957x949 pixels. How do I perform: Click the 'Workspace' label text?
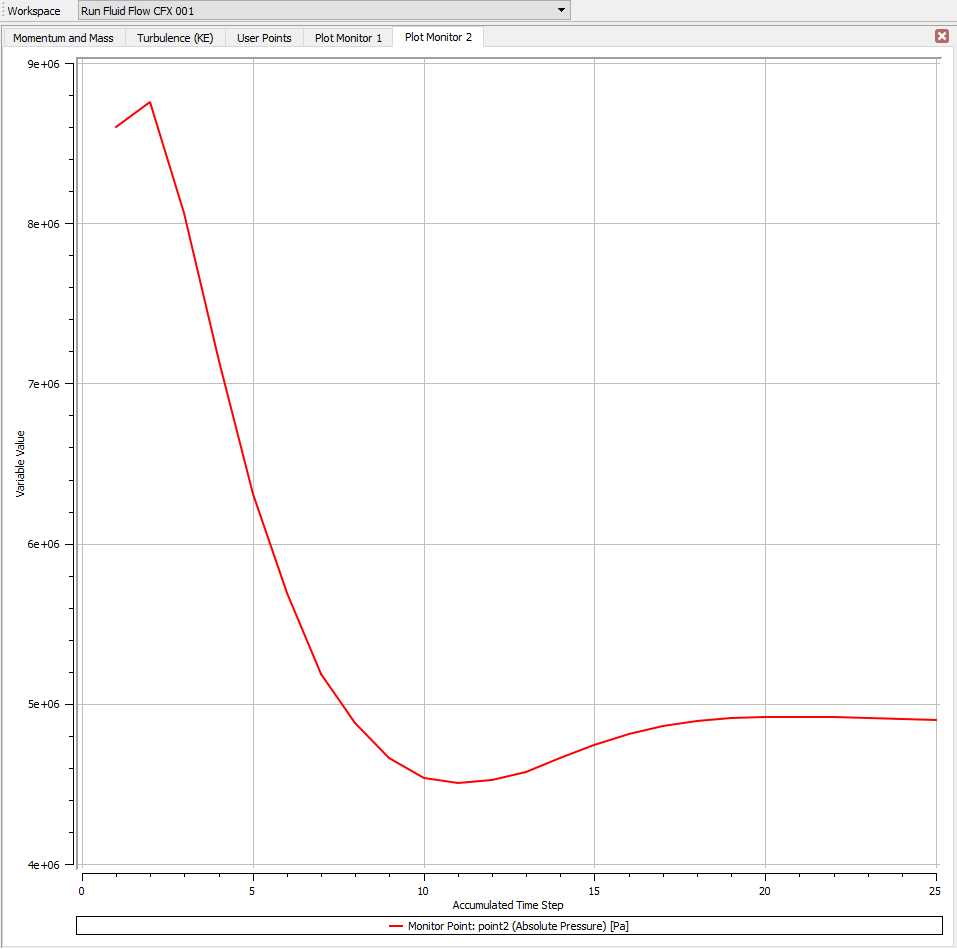tap(34, 11)
